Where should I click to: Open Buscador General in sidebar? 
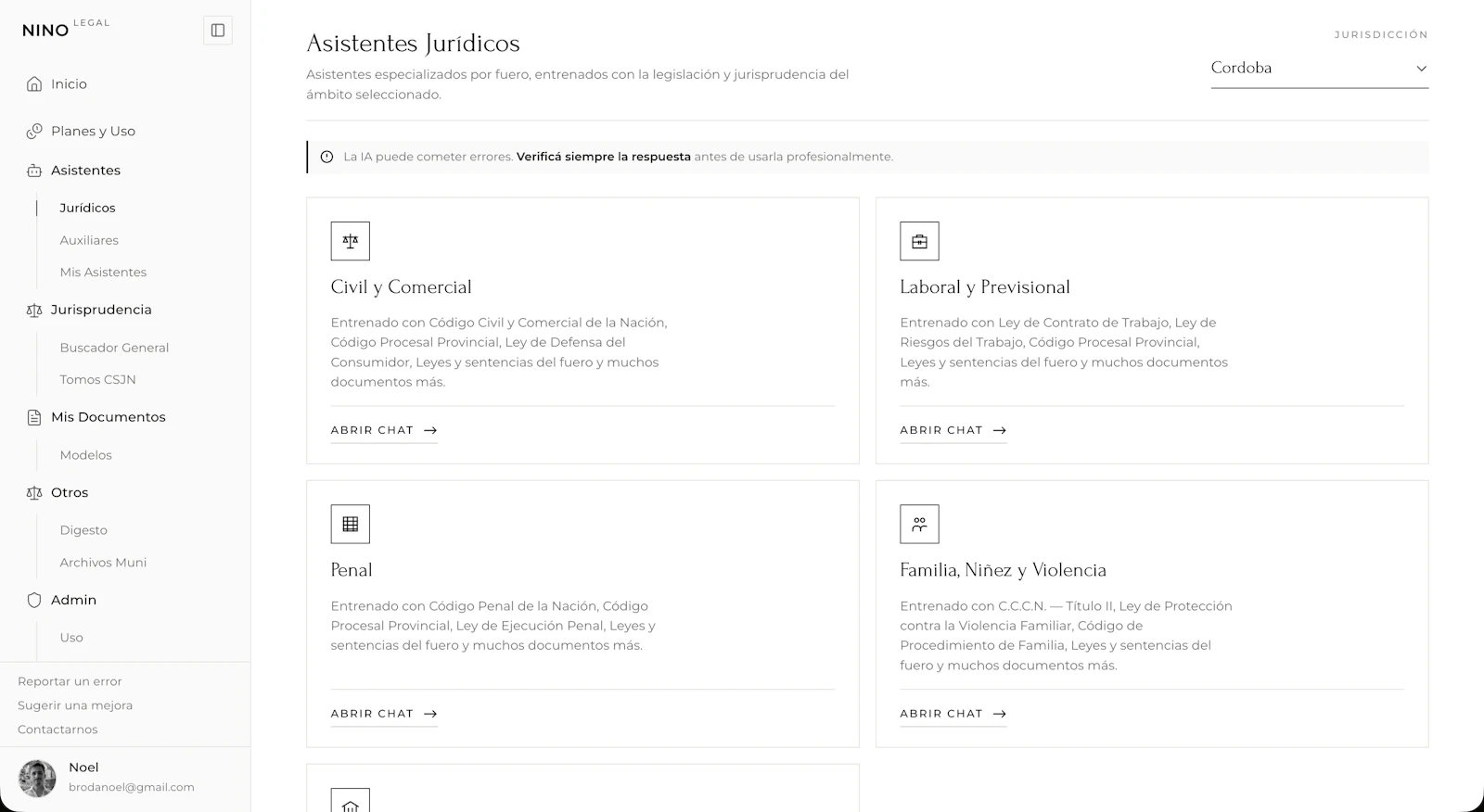click(x=114, y=348)
